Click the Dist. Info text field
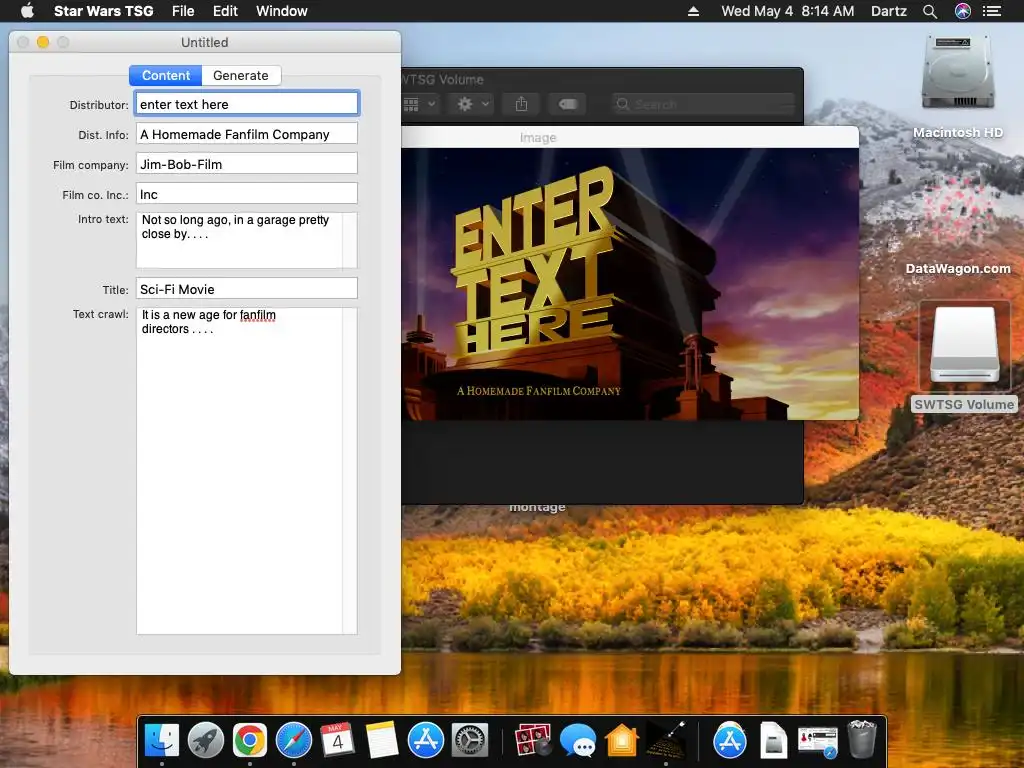Image resolution: width=1024 pixels, height=768 pixels. pos(247,134)
